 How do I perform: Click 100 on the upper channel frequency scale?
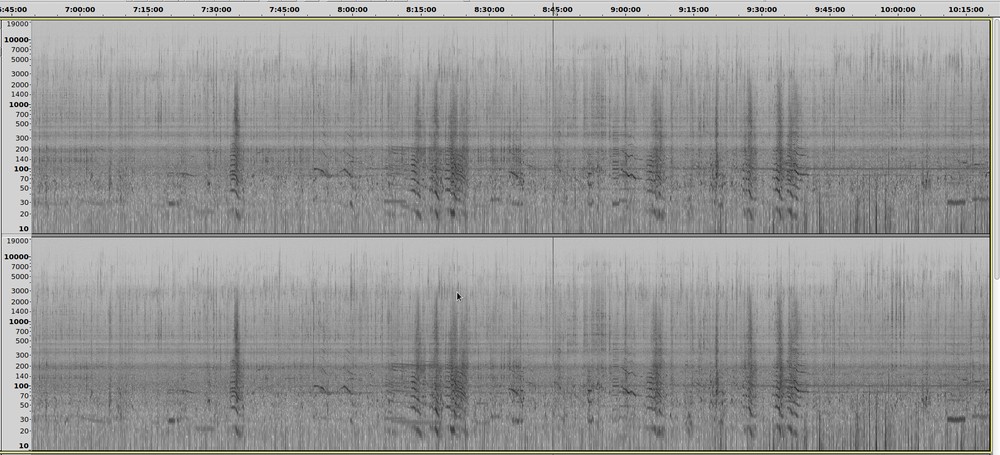click(21, 169)
